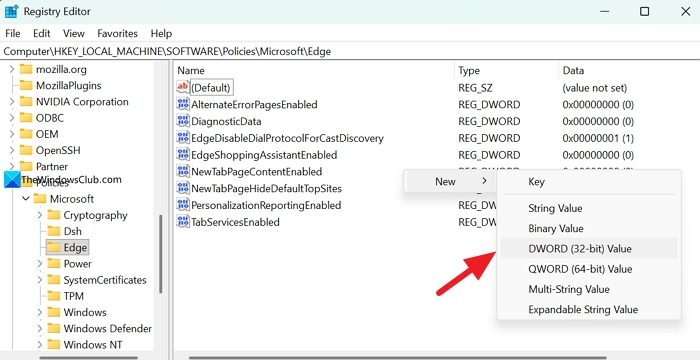Expand the Windows NT key

point(40,345)
